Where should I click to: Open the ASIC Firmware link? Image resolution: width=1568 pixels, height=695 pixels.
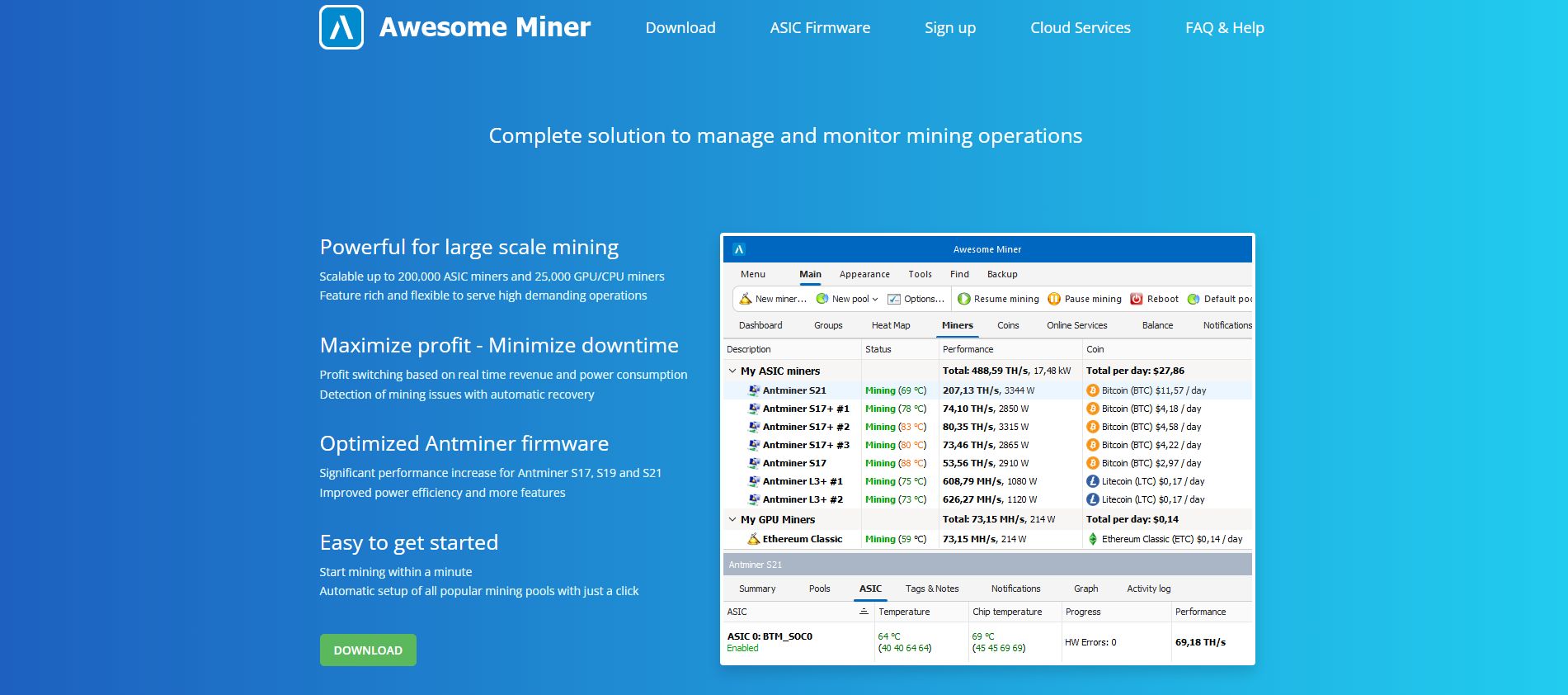coord(820,27)
